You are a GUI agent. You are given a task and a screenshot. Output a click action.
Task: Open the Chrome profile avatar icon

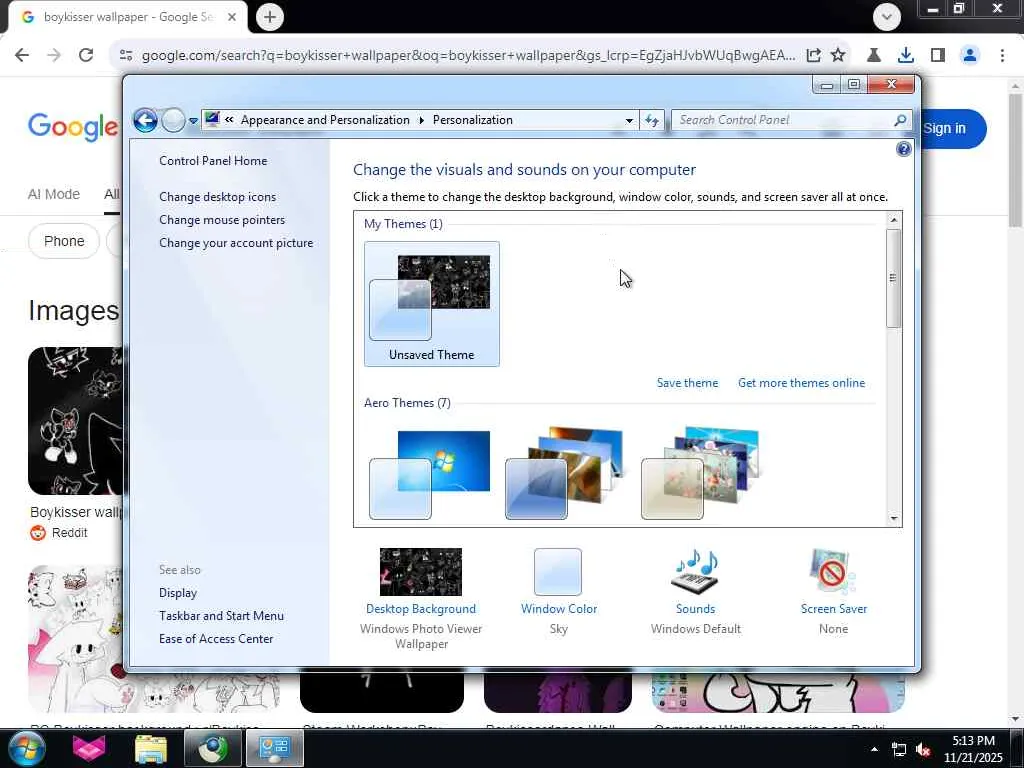(970, 55)
